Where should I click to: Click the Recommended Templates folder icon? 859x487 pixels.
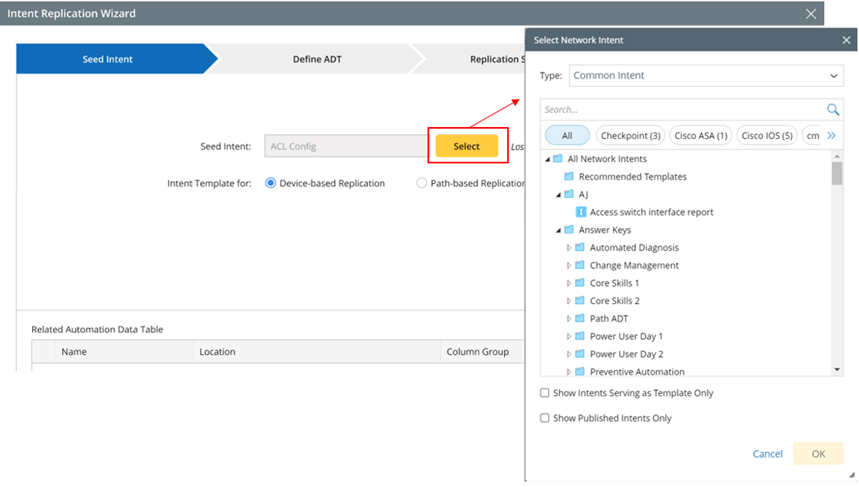(569, 177)
